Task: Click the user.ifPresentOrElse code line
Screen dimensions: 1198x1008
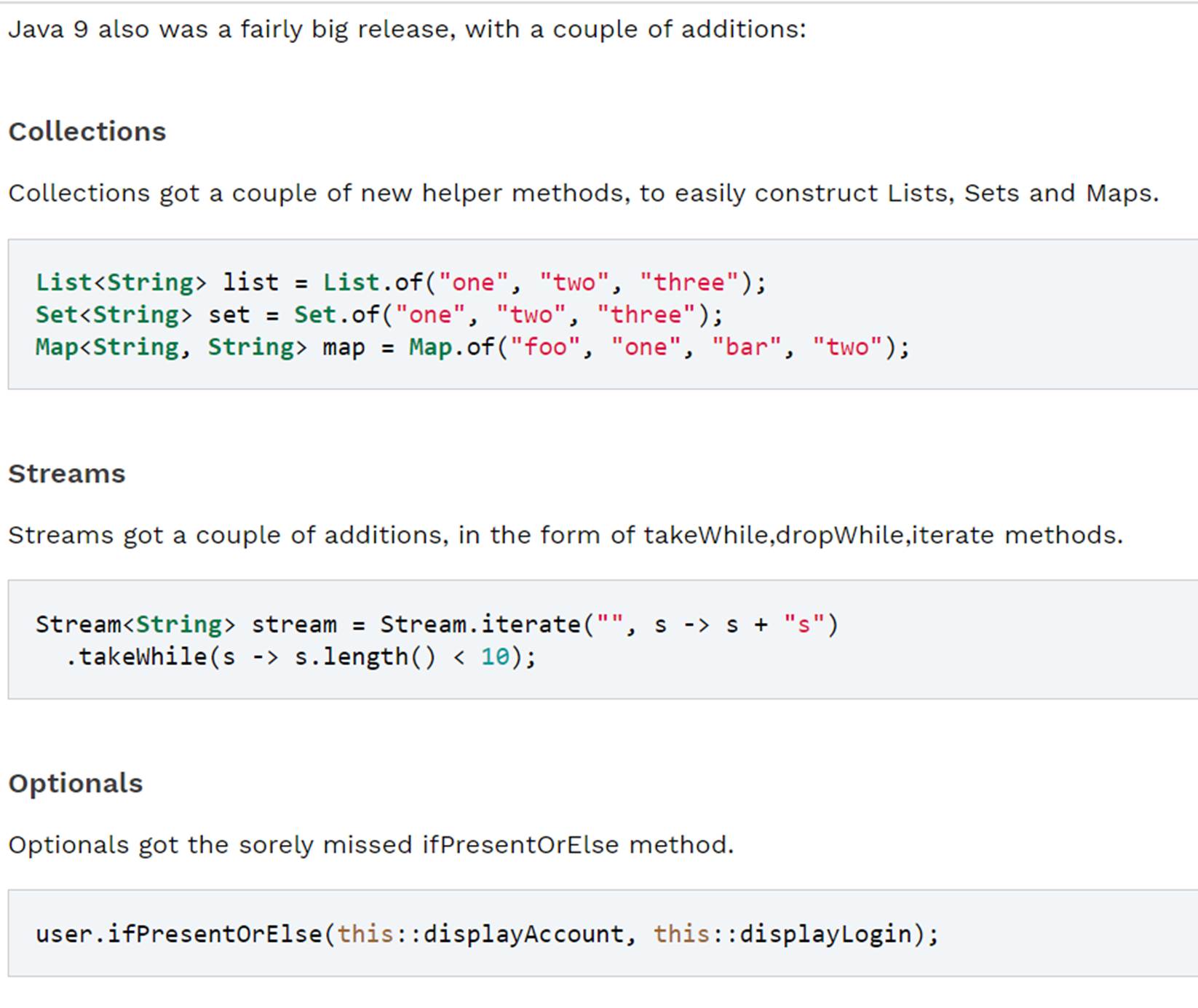Action: pos(487,934)
